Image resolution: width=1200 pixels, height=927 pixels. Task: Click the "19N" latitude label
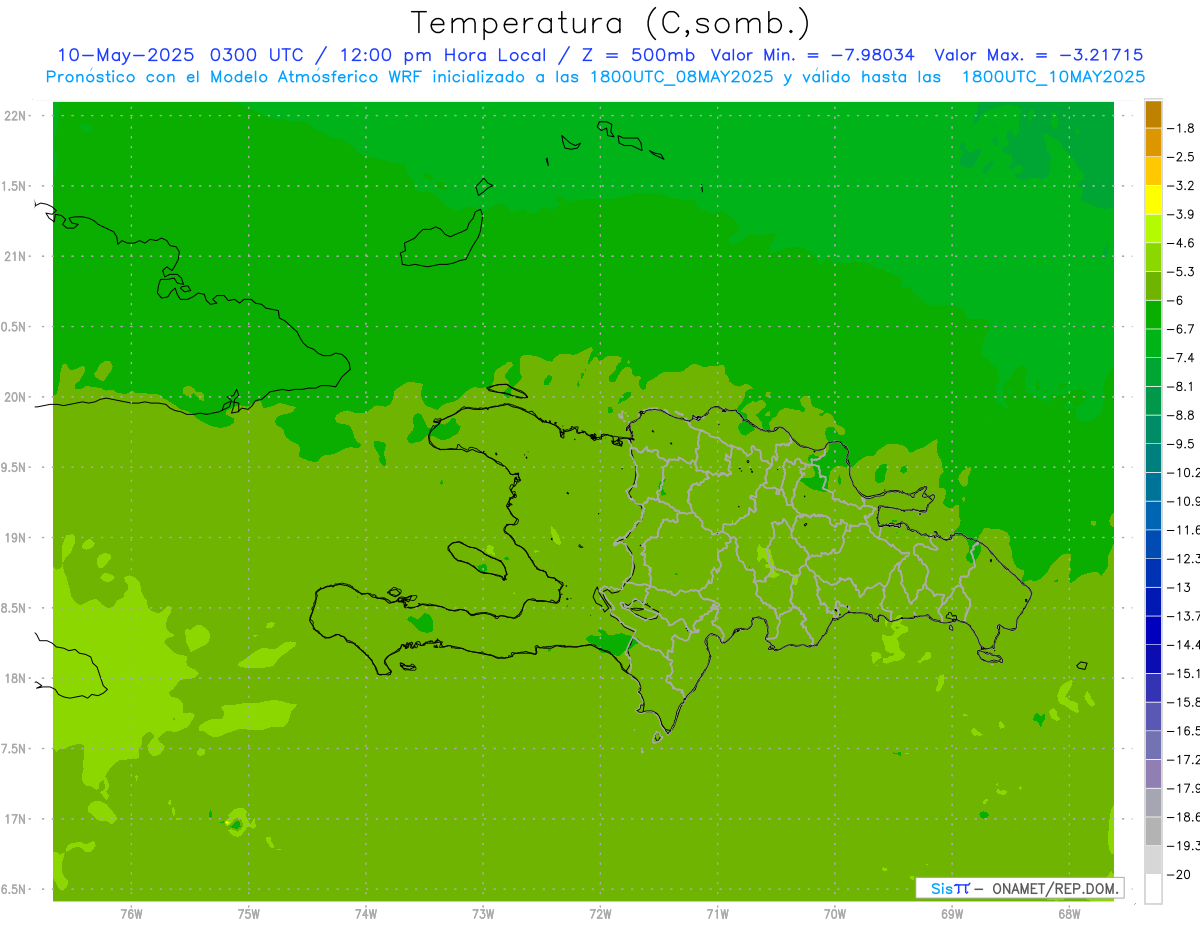tap(15, 538)
